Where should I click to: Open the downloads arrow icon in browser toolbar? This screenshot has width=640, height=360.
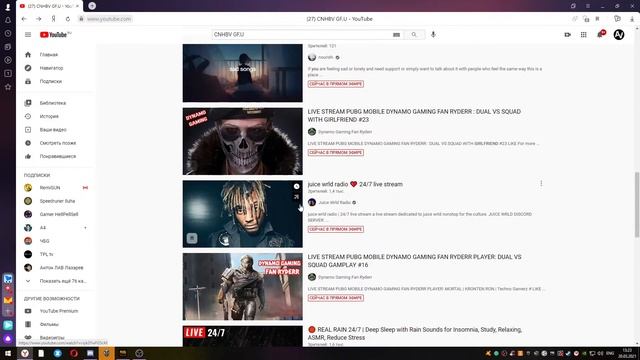[x=632, y=19]
